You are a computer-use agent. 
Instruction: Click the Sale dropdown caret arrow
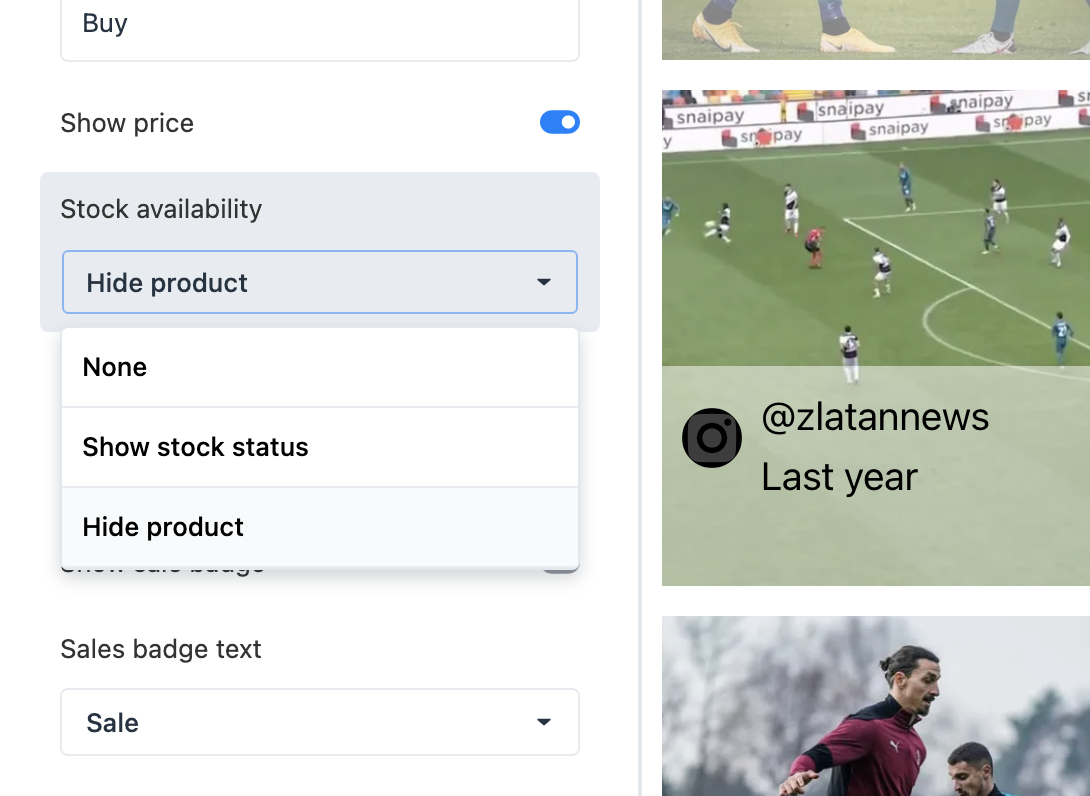544,722
